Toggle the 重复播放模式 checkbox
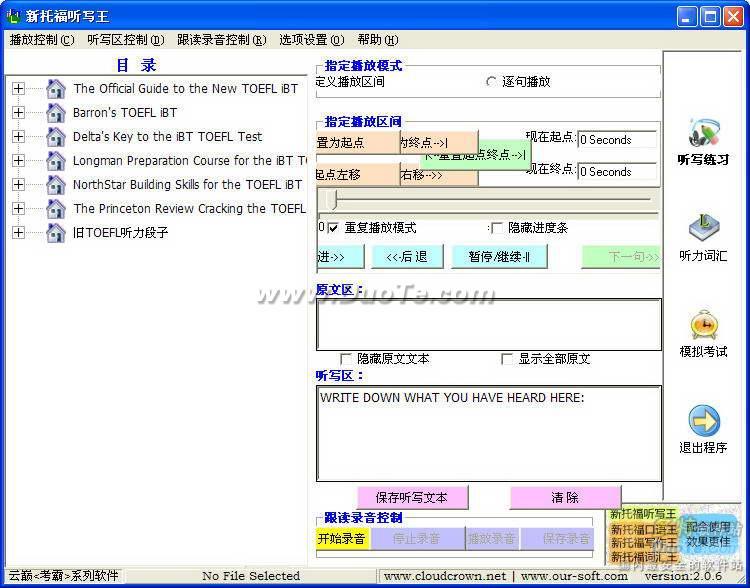This screenshot has width=750, height=588. 333,228
